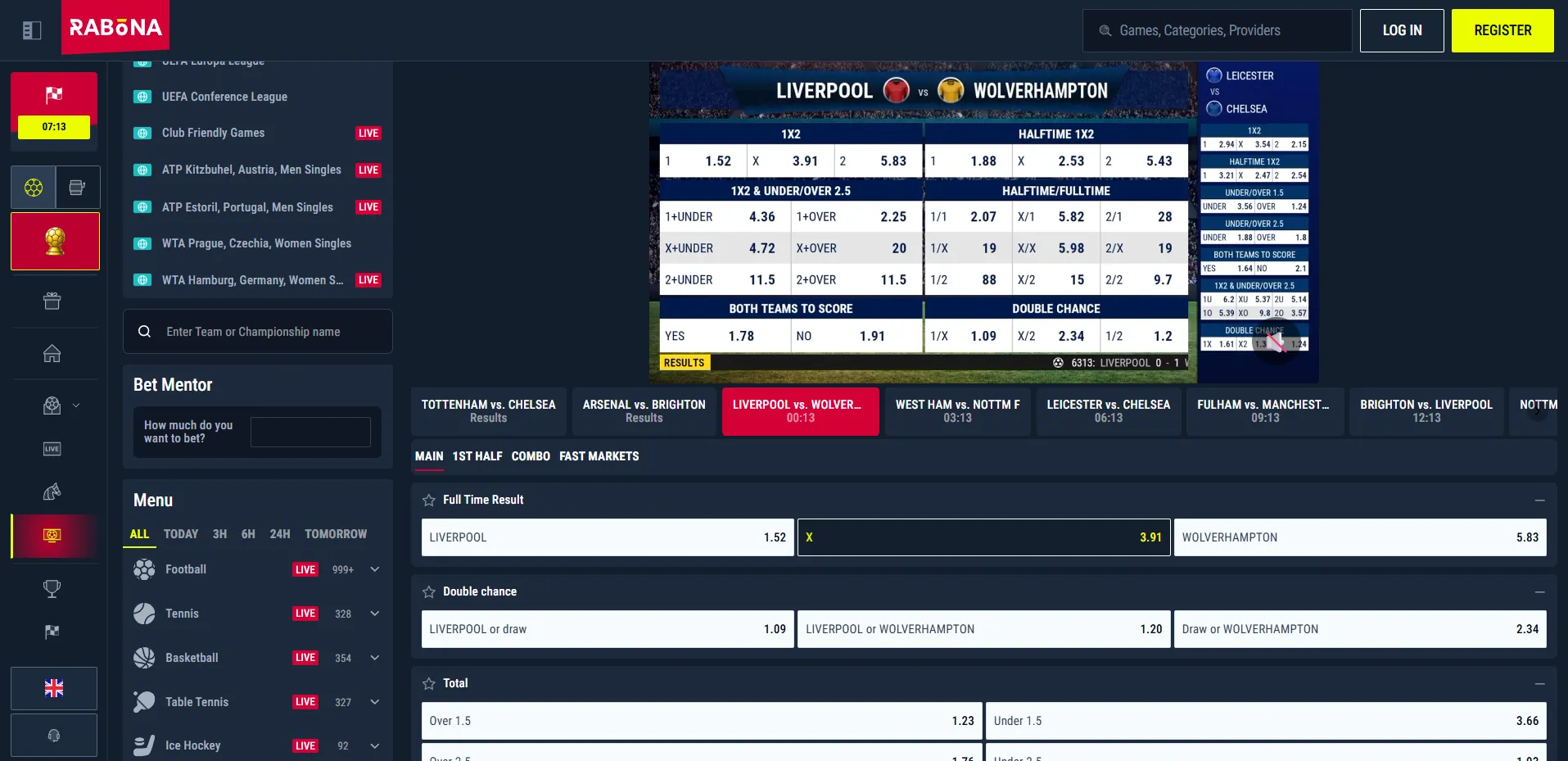The image size is (1568, 761).
Task: Expand the sports ball sidebar chevron
Action: point(76,405)
